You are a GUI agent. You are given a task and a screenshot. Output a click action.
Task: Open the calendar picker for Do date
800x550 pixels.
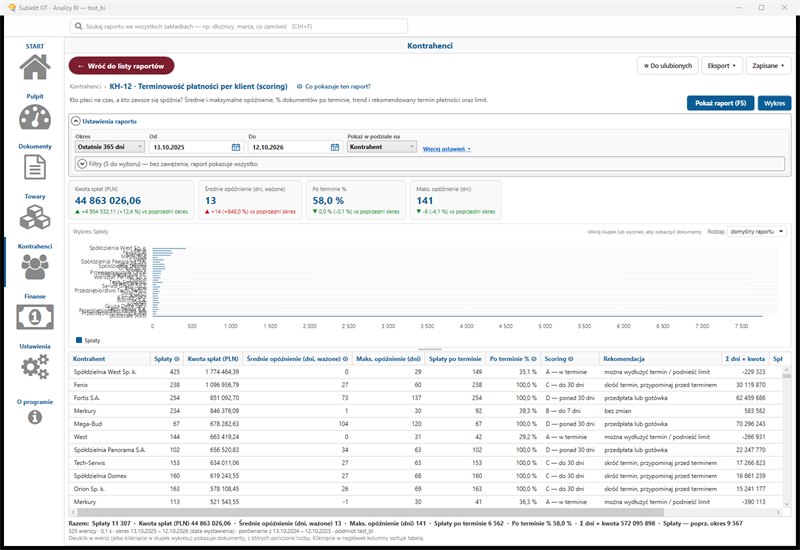coord(335,147)
